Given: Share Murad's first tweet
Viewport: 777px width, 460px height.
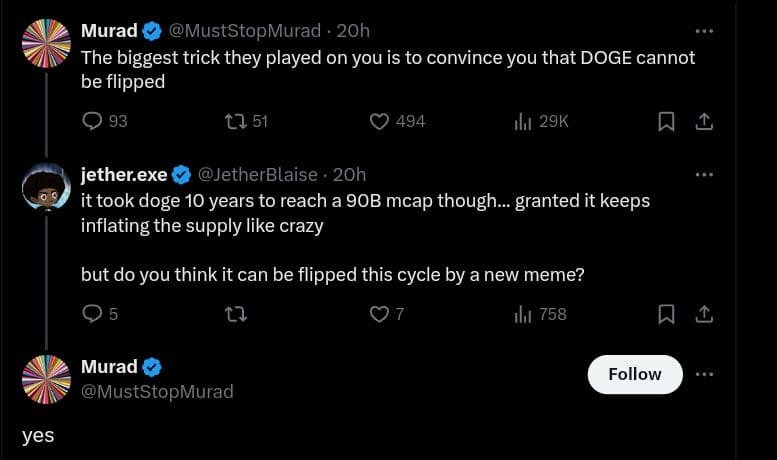Looking at the screenshot, I should (704, 121).
